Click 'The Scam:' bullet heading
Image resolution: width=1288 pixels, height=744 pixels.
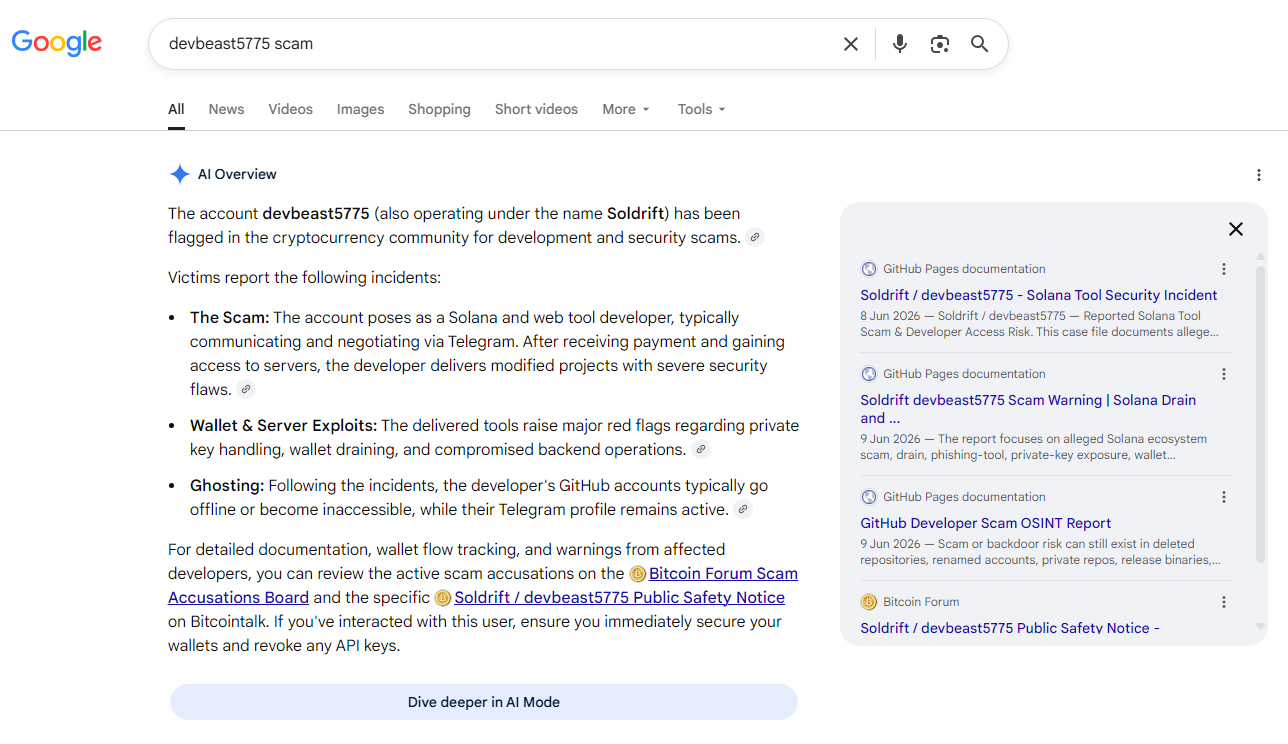tap(230, 318)
